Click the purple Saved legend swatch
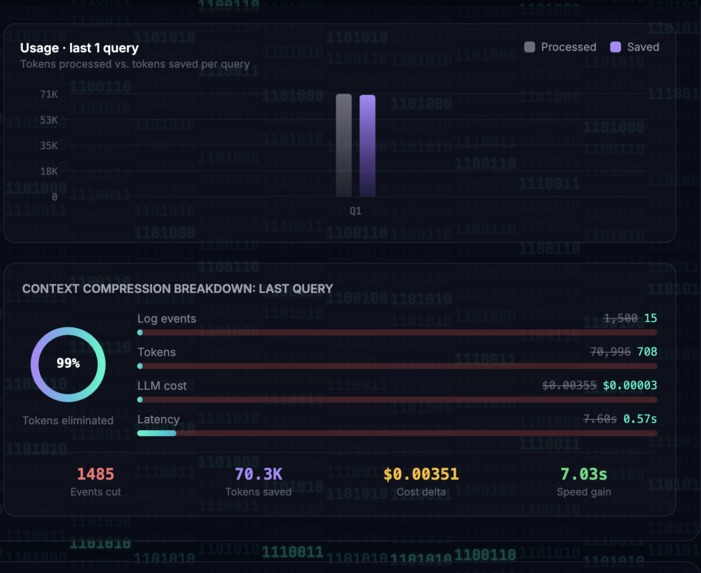701x573 pixels. click(x=616, y=47)
